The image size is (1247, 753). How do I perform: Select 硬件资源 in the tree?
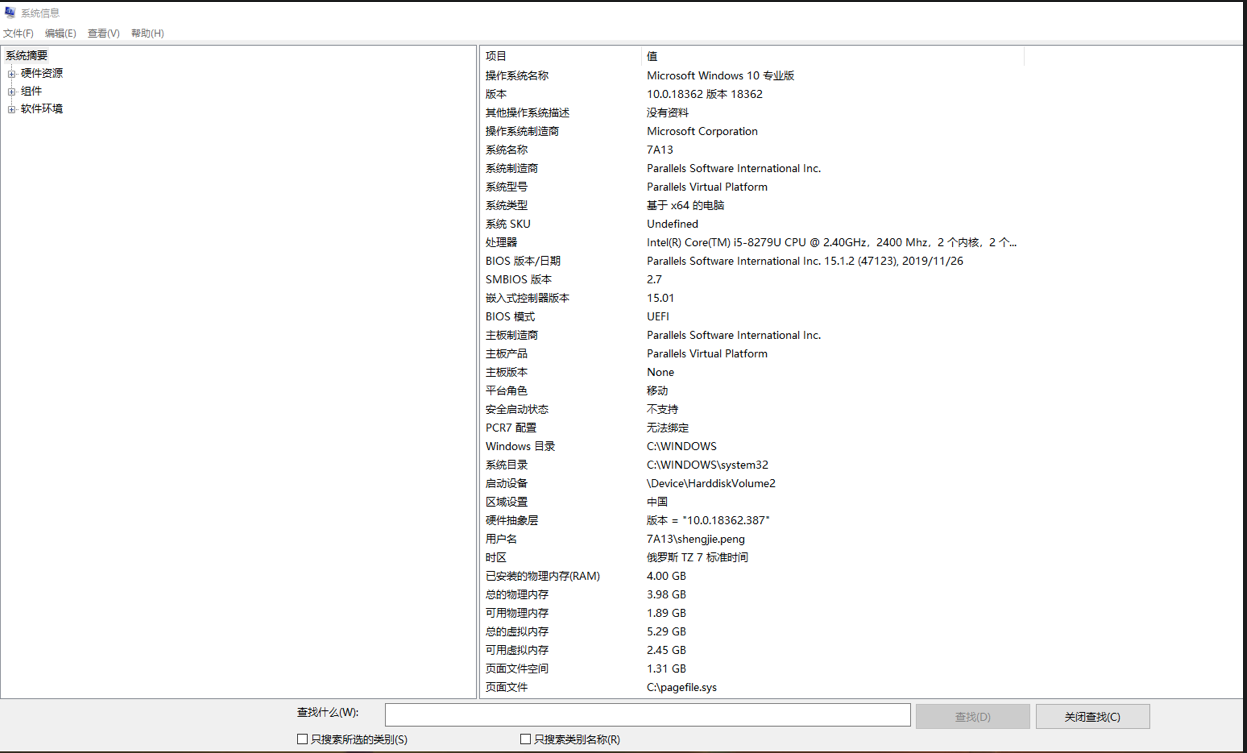42,73
